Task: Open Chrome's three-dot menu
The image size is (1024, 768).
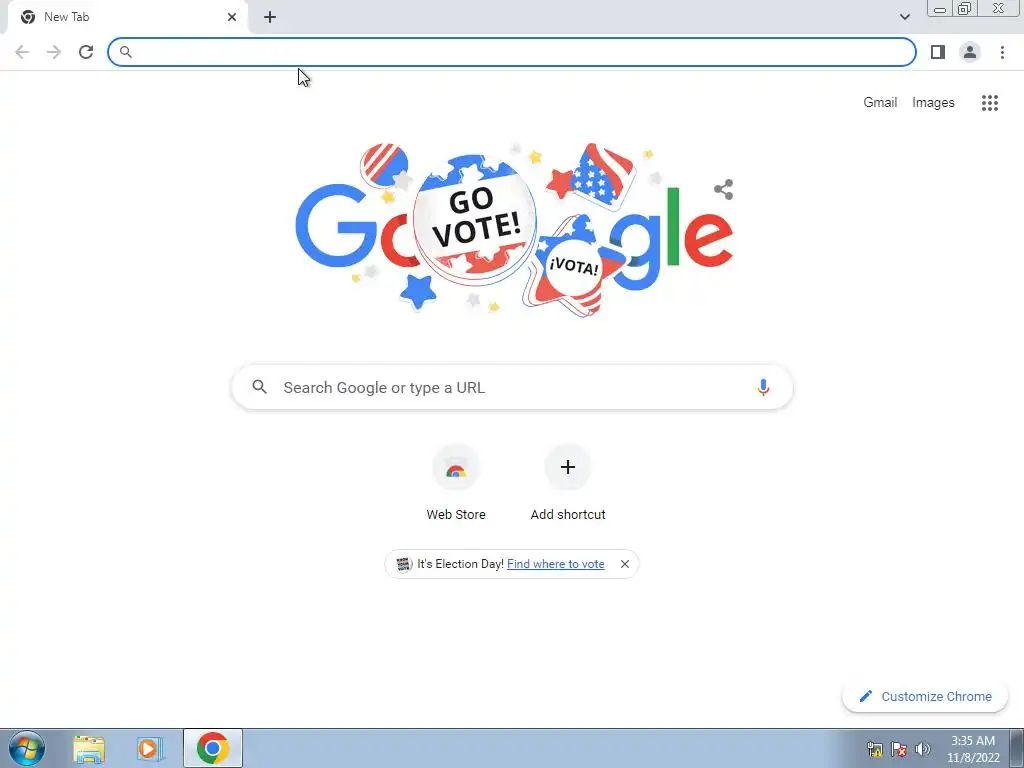Action: 1002,52
